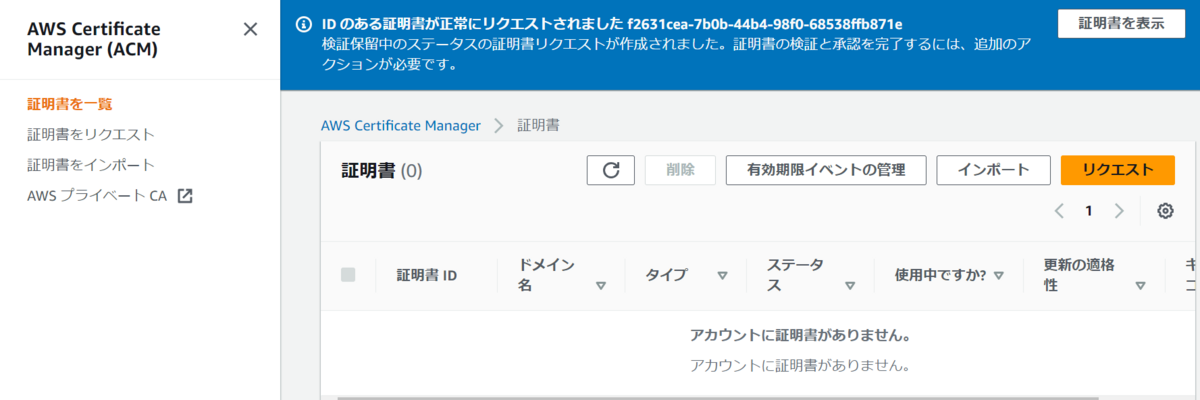
Task: Click the refresh certificates icon button
Action: click(x=611, y=170)
